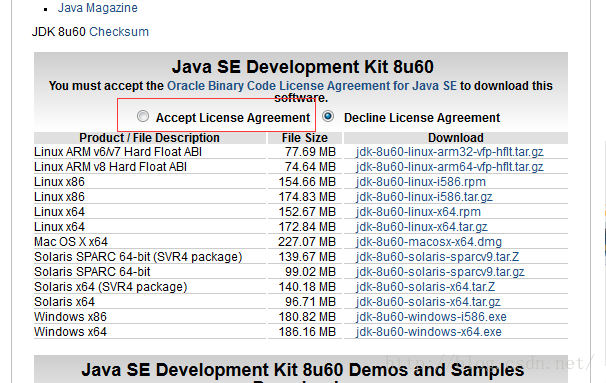This screenshot has height=383, width=606.
Task: Select the Accept License Agreement radio button
Action: click(143, 116)
